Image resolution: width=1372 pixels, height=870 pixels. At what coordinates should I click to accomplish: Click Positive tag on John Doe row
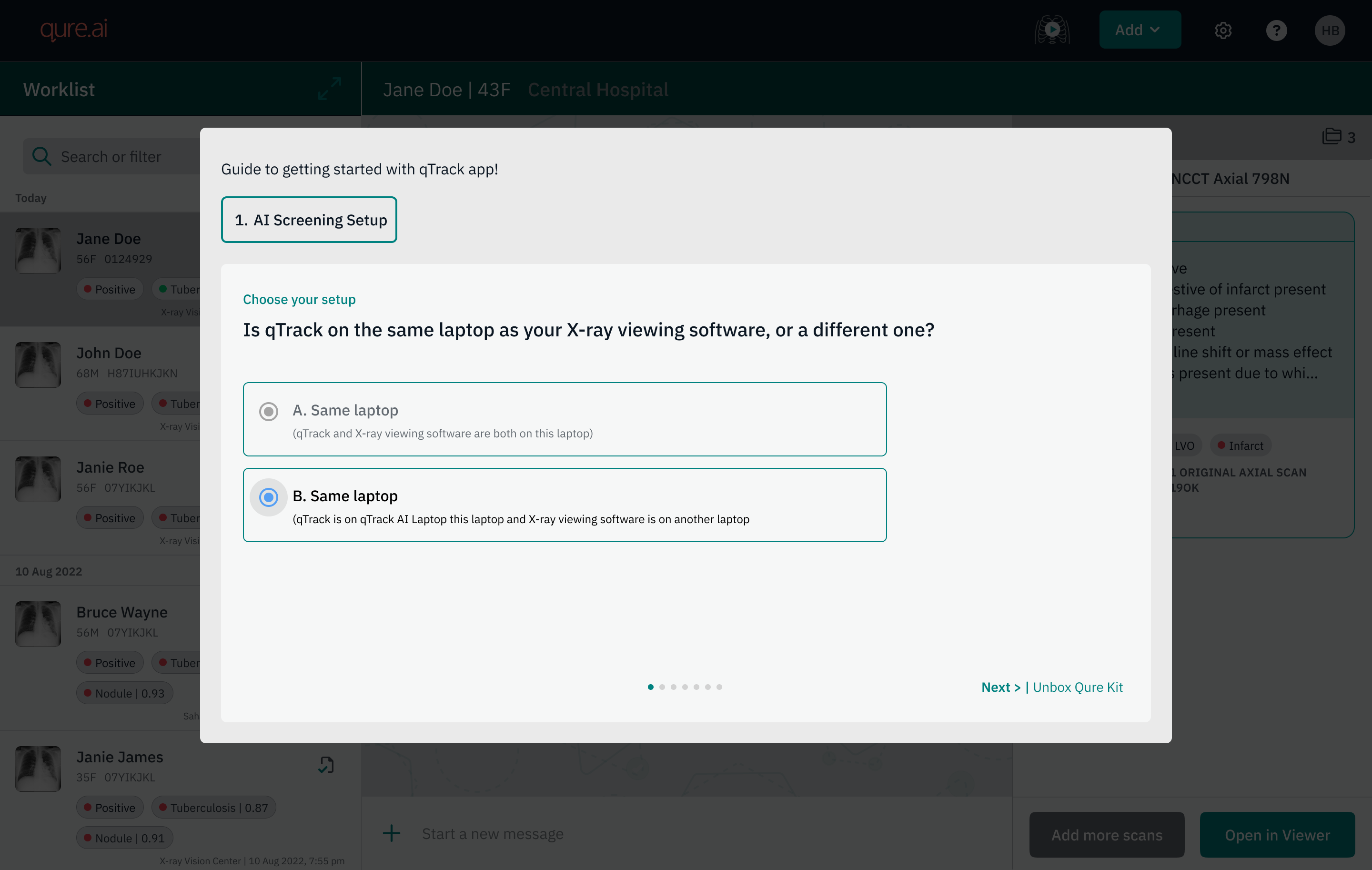point(110,404)
